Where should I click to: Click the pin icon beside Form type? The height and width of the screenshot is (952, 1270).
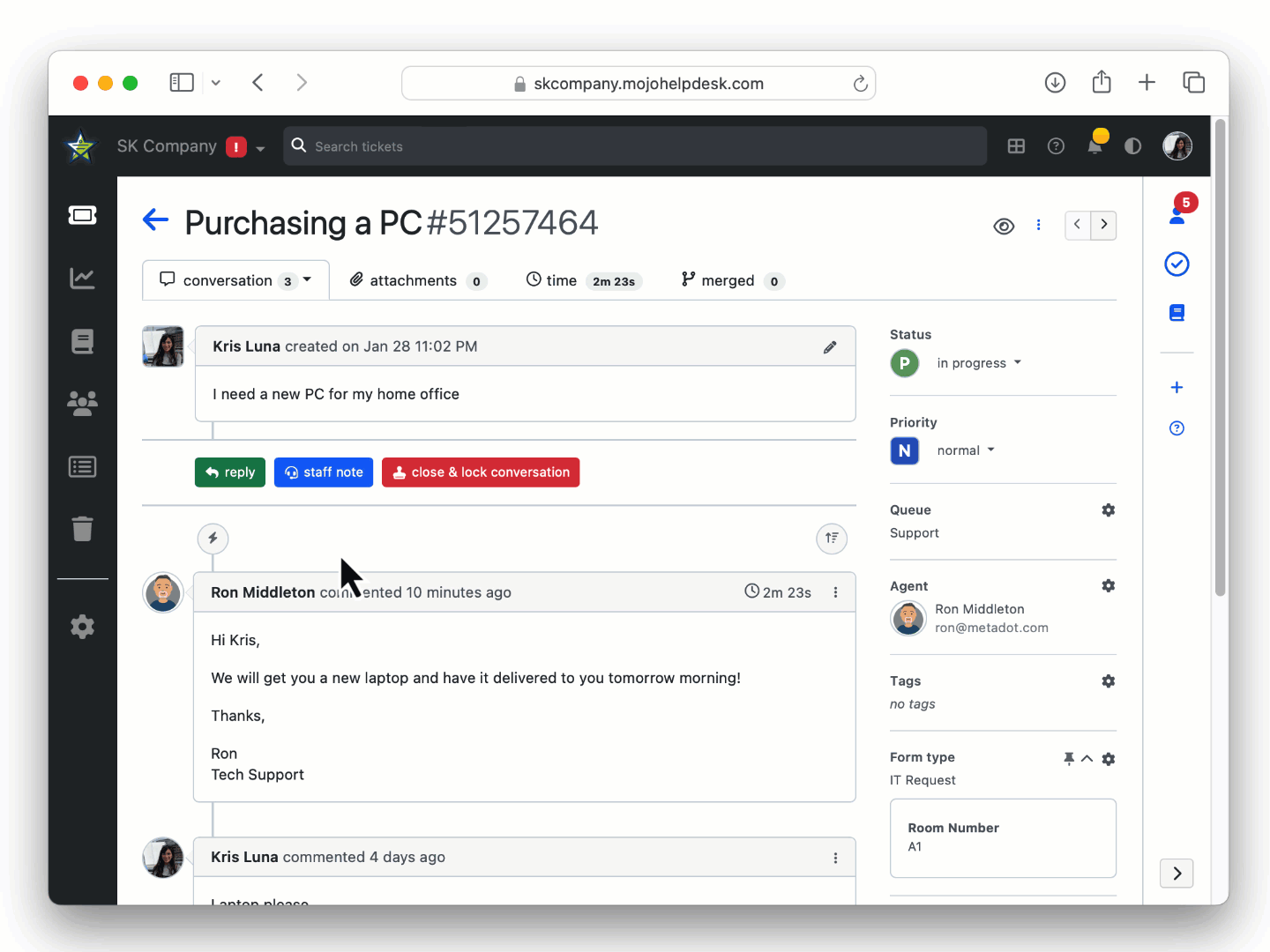1069,759
